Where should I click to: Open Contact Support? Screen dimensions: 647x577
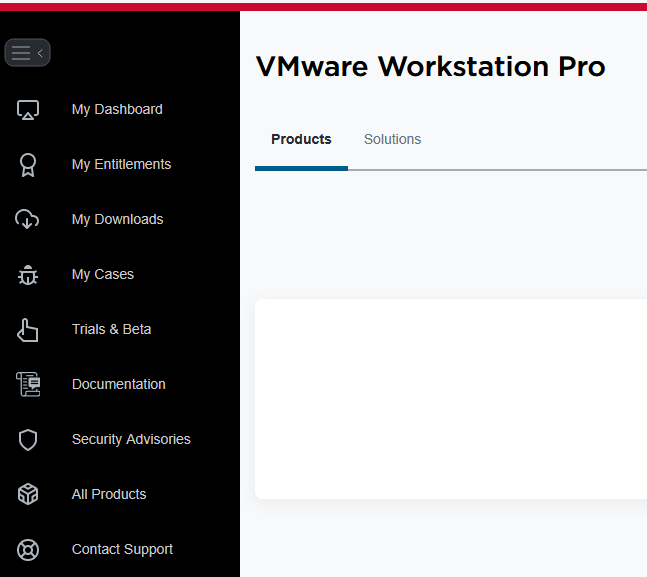122,549
